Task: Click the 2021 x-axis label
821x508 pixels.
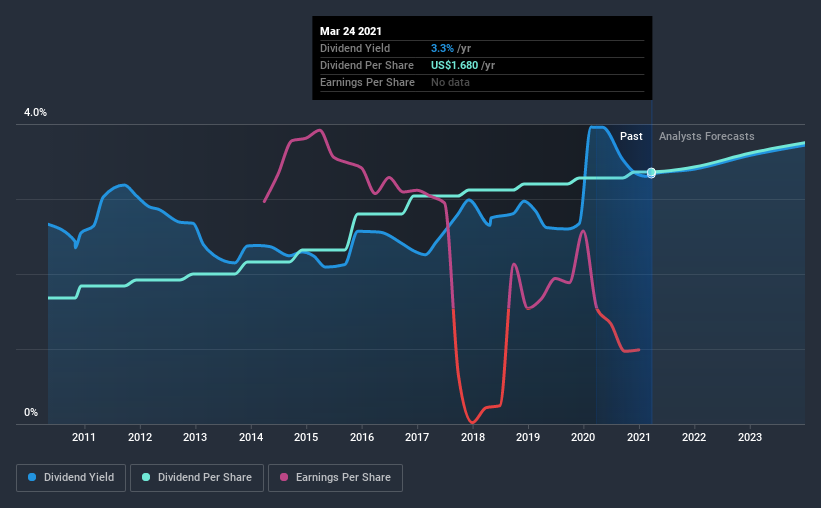Action: click(639, 437)
